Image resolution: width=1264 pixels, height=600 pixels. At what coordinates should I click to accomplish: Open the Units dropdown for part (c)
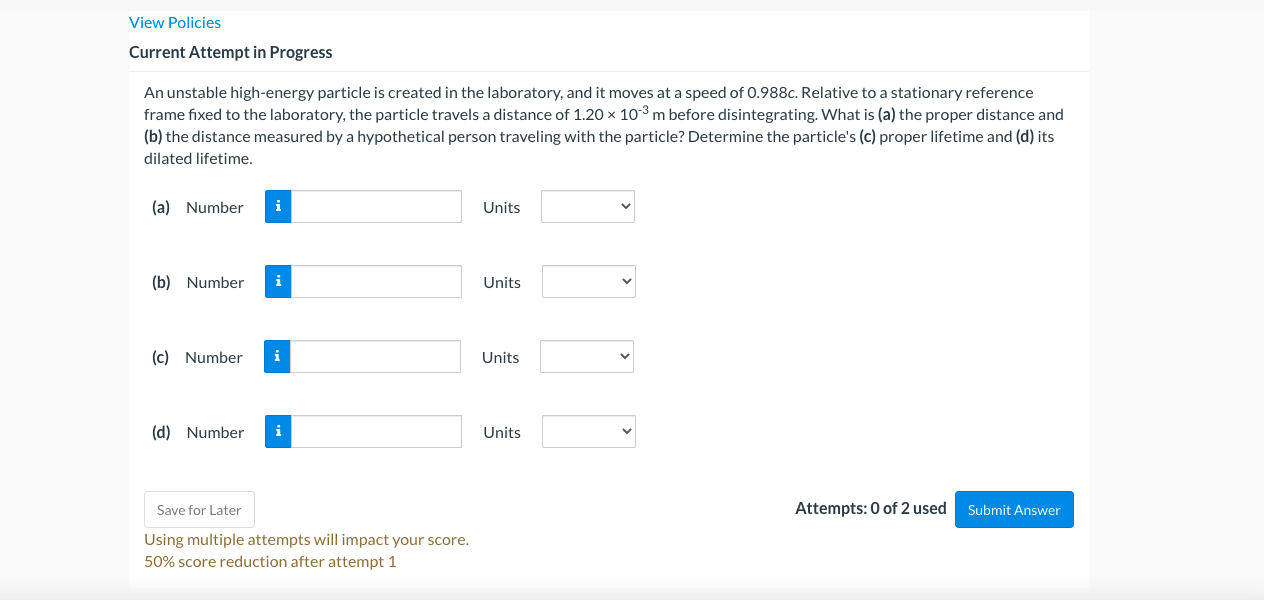pyautogui.click(x=586, y=356)
